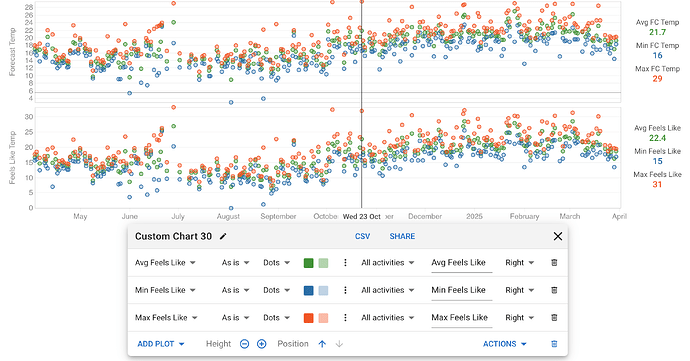This screenshot has width=690, height=361.
Task: Change Right axis side for Min Feels Like
Action: [519, 290]
